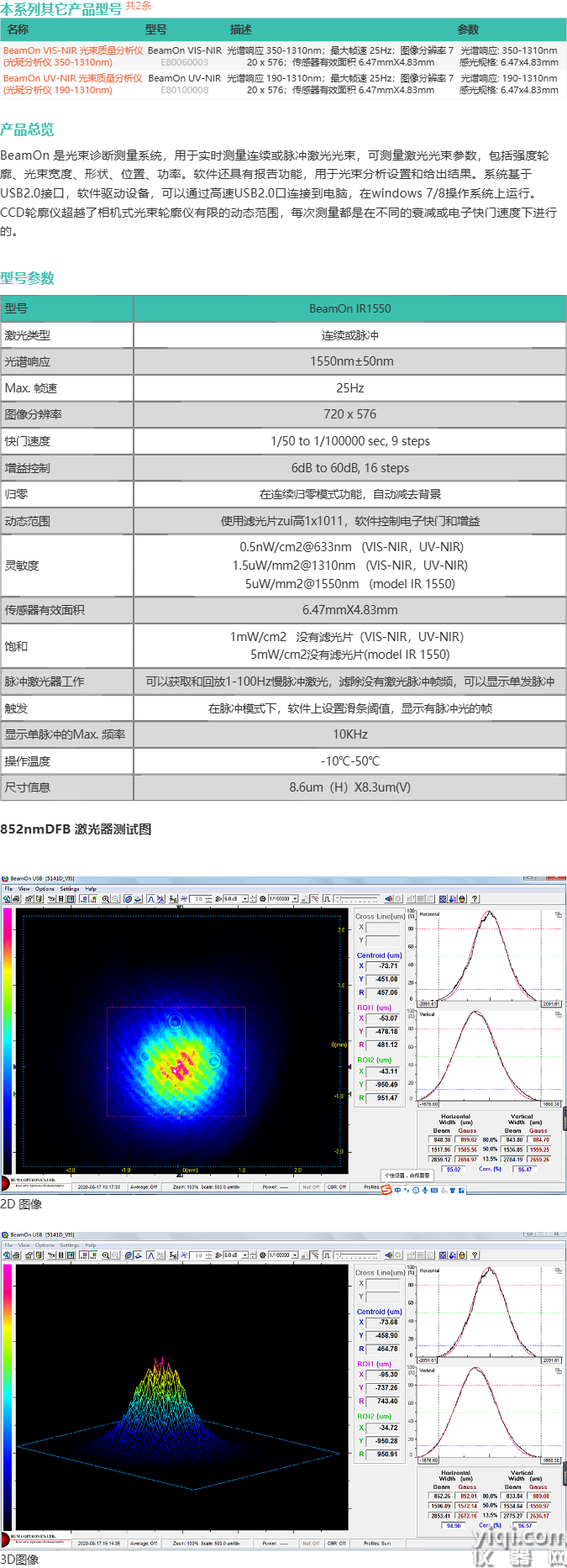Click the '25Hz' frame rate cell
567x1568 pixels.
(x=350, y=388)
